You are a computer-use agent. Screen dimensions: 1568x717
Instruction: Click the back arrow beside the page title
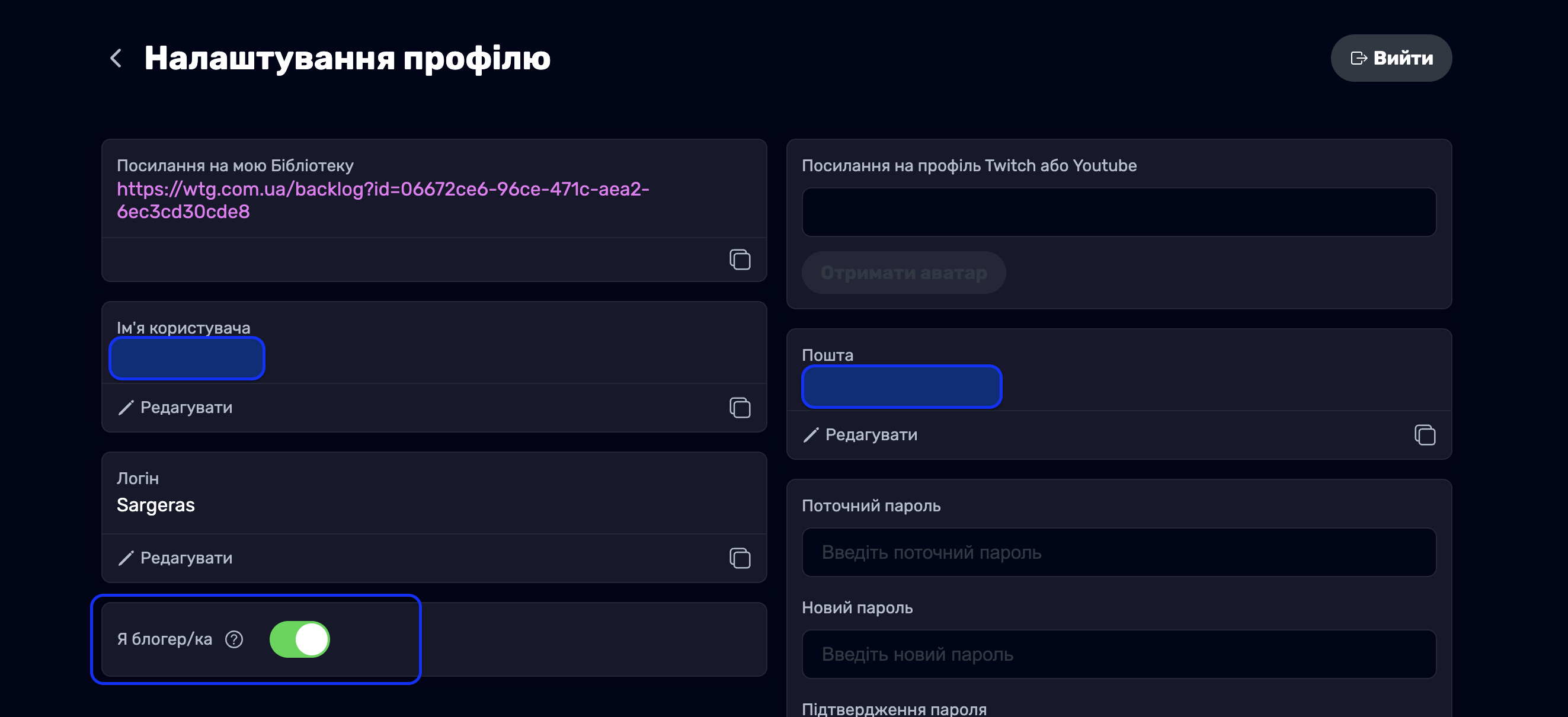click(116, 59)
